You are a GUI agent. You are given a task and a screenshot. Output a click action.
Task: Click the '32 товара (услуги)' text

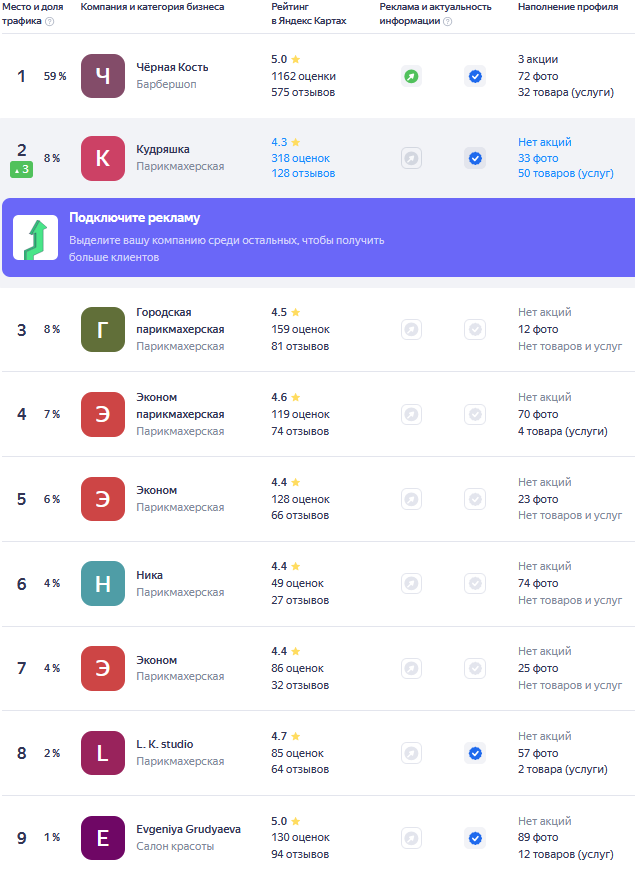click(x=566, y=93)
